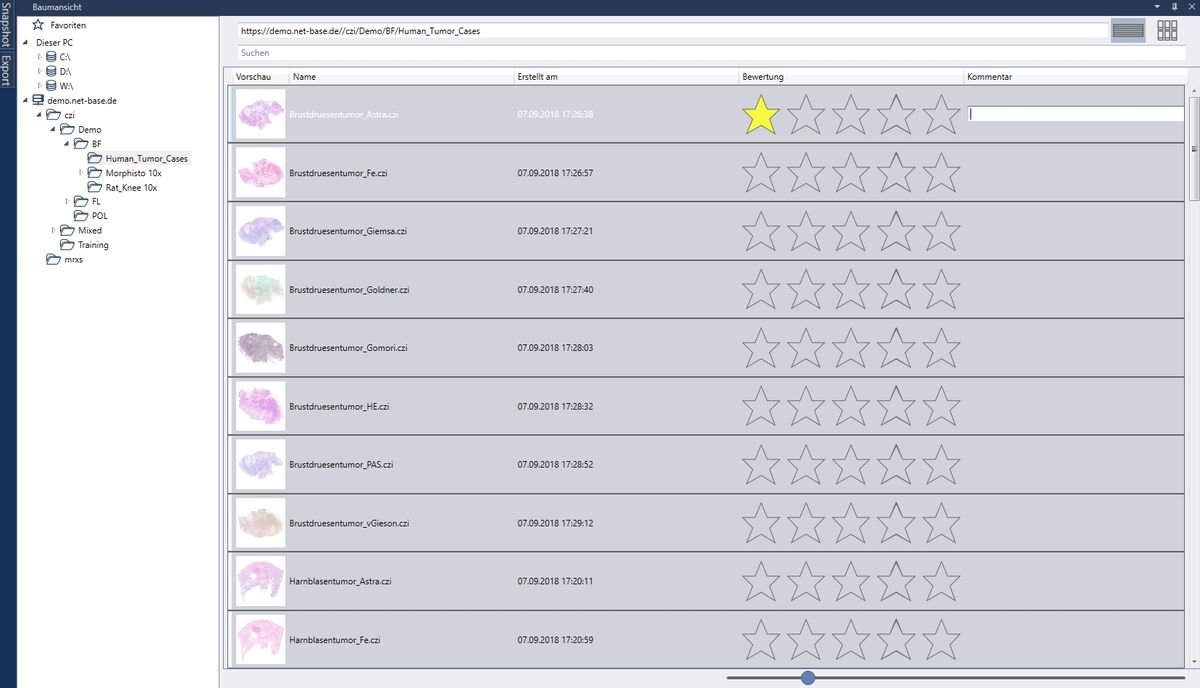Image resolution: width=1200 pixels, height=688 pixels.
Task: Select Dieser PC tree label
Action: click(x=54, y=43)
